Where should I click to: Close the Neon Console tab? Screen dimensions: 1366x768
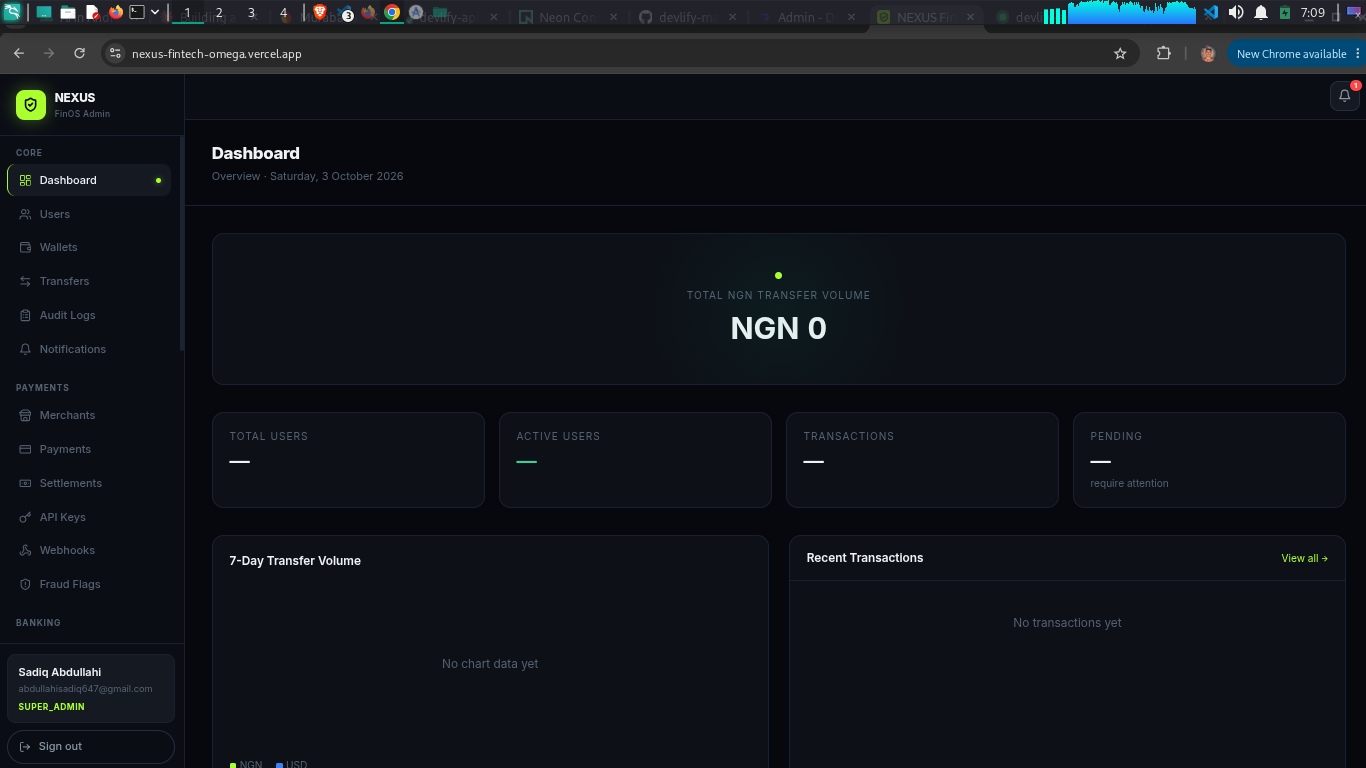pyautogui.click(x=612, y=17)
